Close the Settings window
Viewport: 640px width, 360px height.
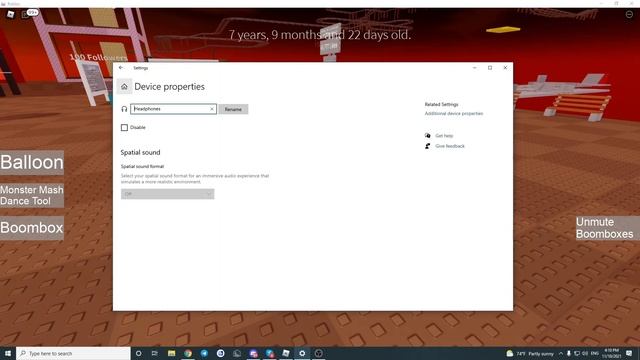[505, 68]
